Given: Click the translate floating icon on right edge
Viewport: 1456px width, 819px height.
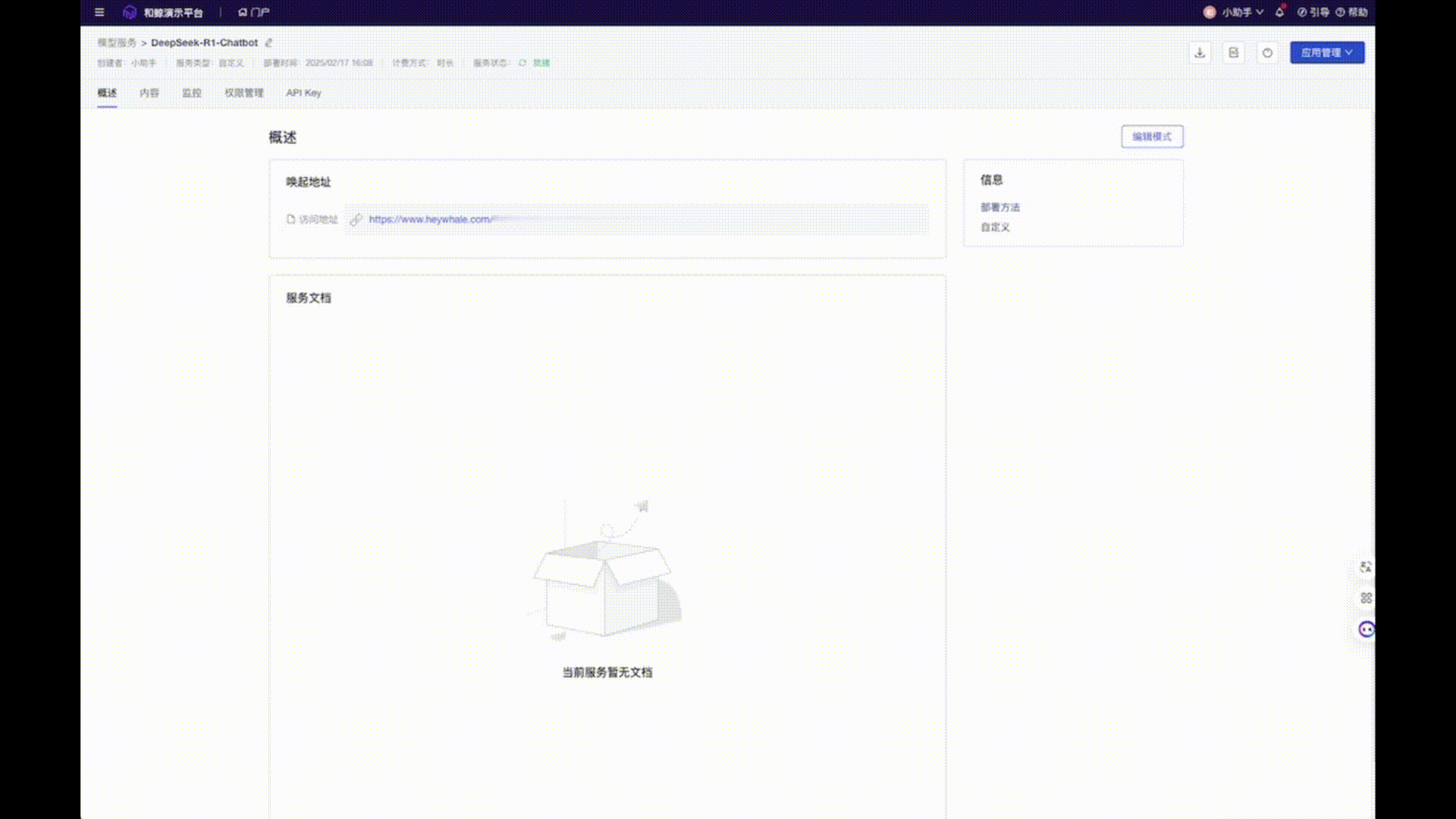Looking at the screenshot, I should (1366, 566).
